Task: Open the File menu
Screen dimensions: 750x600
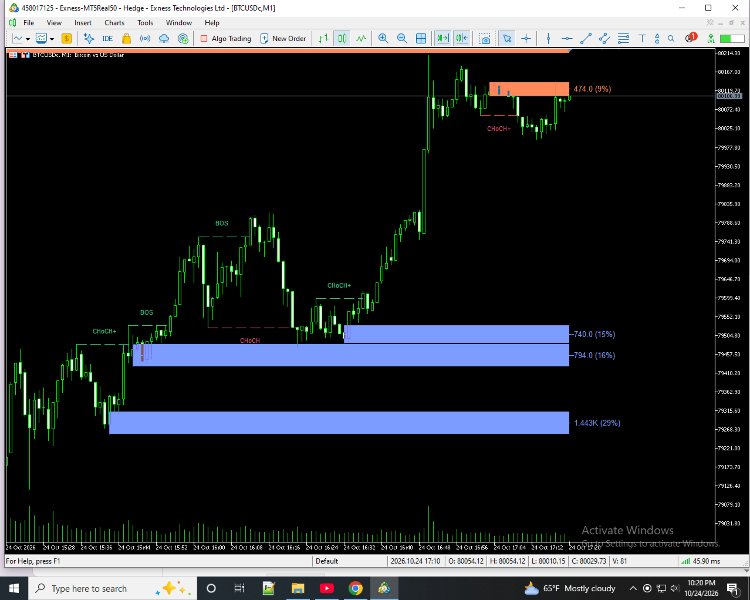Action: [28, 22]
